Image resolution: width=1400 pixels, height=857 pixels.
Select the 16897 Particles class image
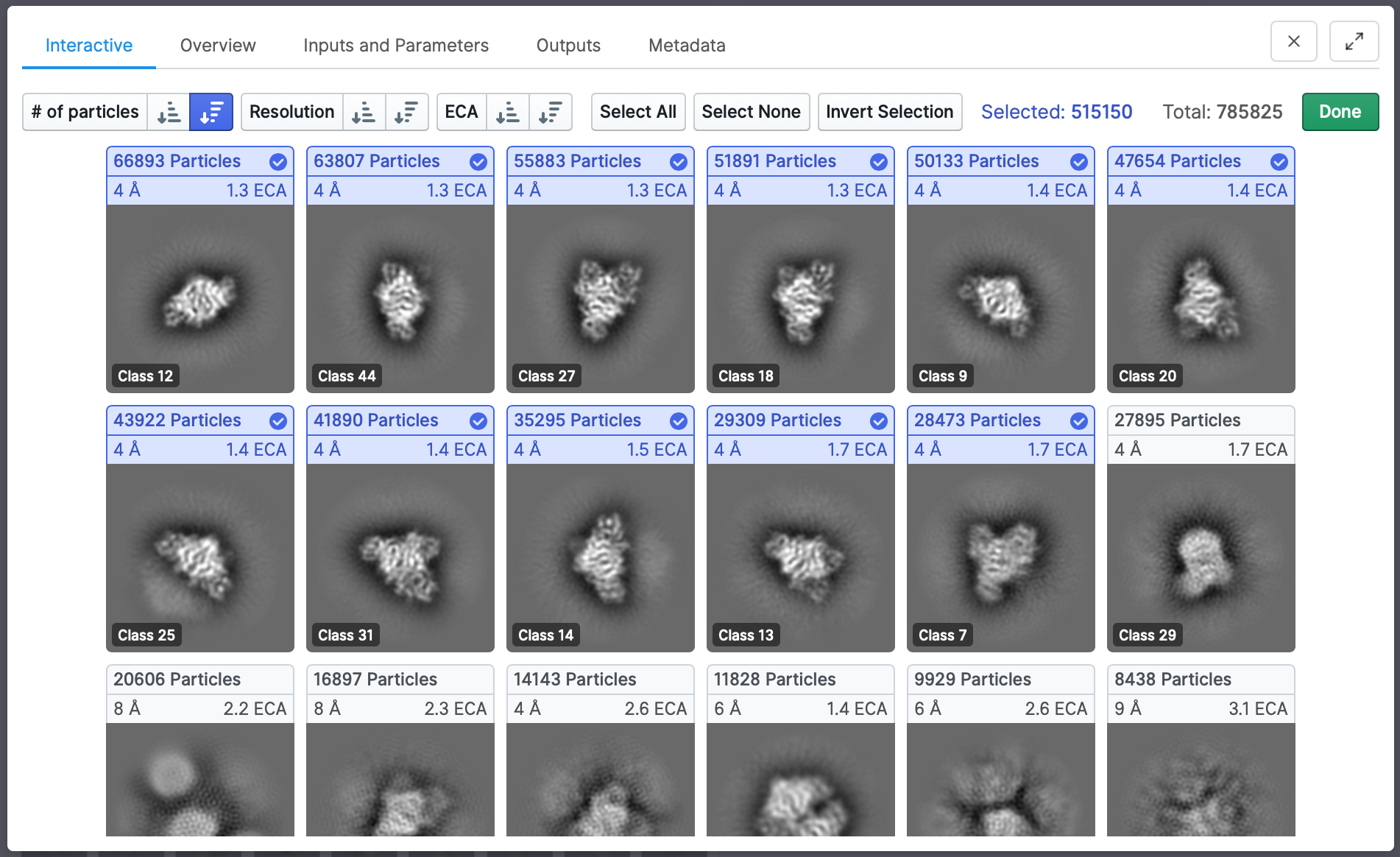[x=400, y=780]
